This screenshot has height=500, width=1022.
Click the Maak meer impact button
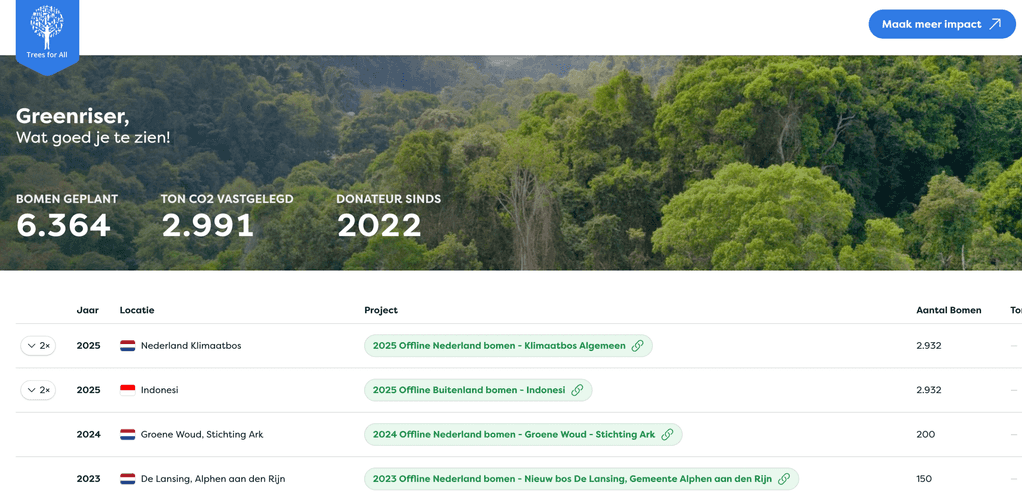[941, 24]
